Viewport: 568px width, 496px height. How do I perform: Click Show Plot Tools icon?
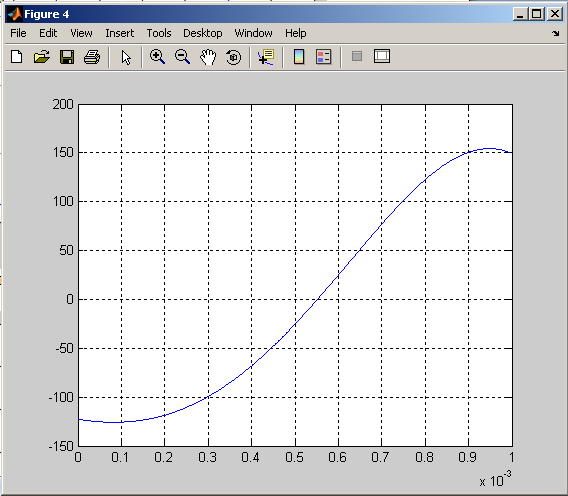[382, 56]
